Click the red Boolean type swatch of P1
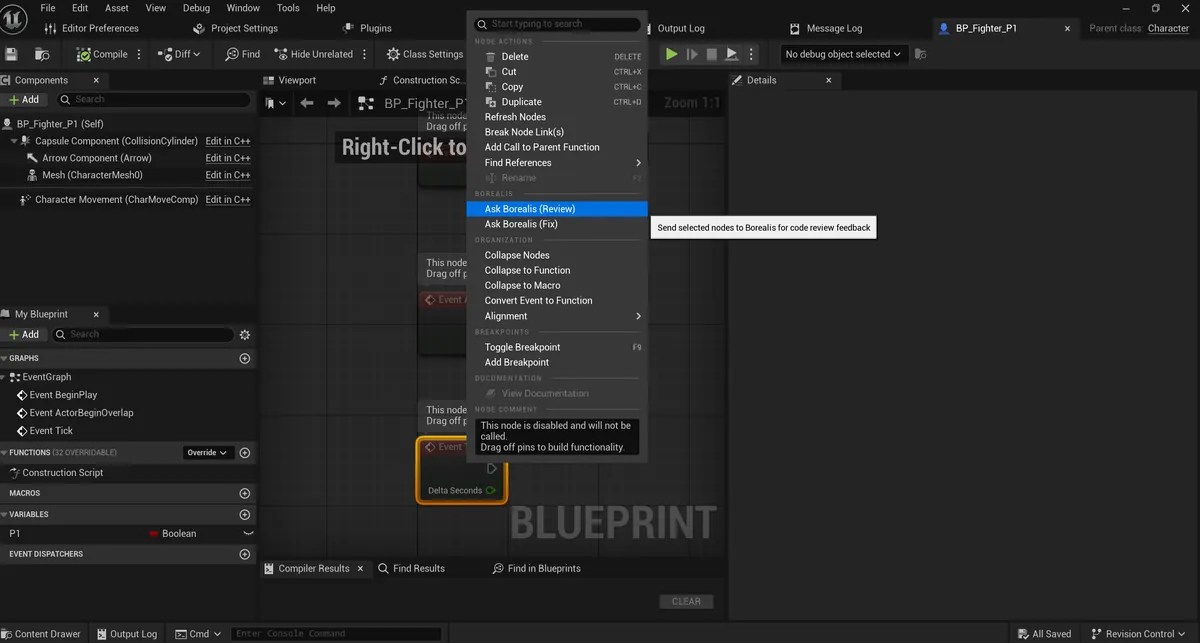 (154, 534)
